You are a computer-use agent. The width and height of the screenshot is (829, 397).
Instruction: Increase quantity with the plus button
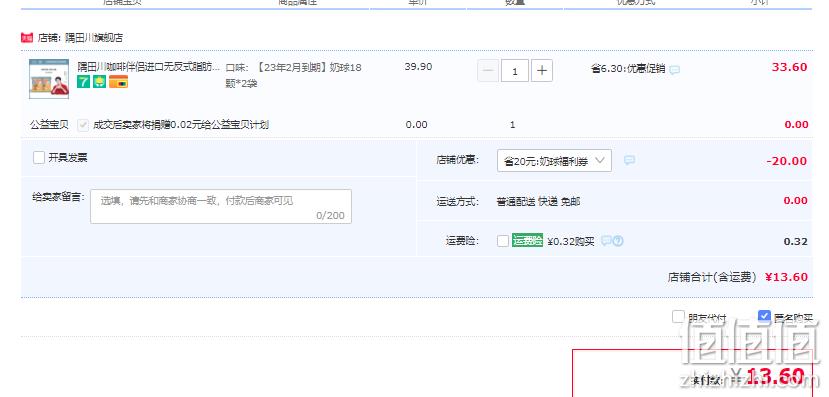[x=542, y=71]
